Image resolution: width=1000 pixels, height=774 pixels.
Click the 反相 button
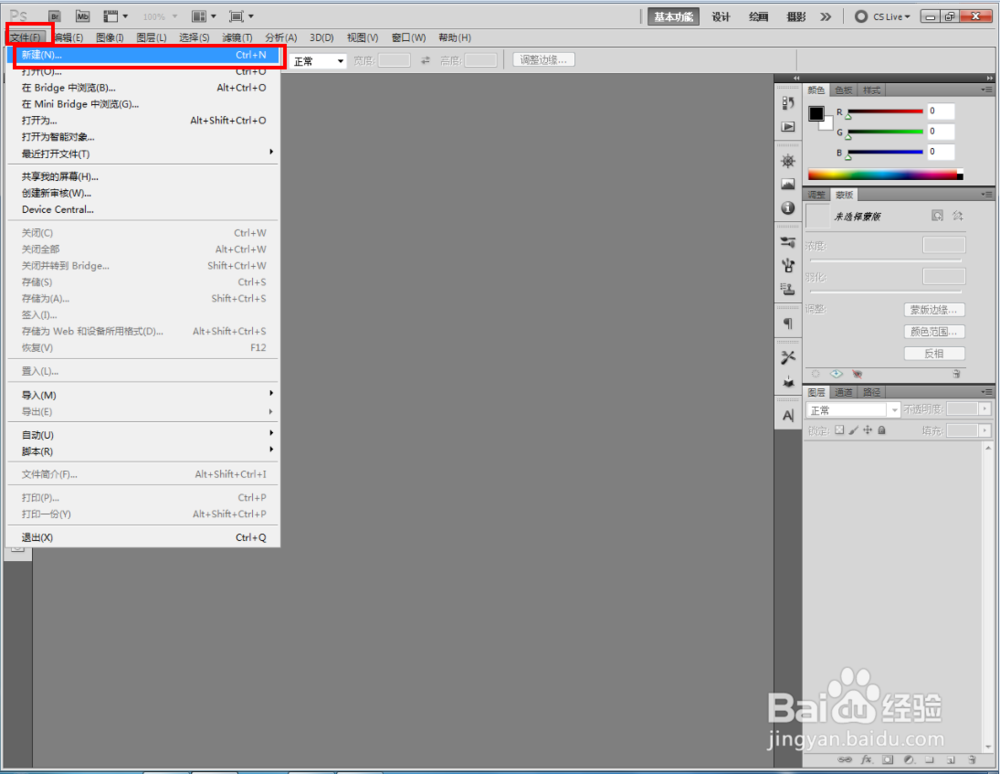point(934,353)
